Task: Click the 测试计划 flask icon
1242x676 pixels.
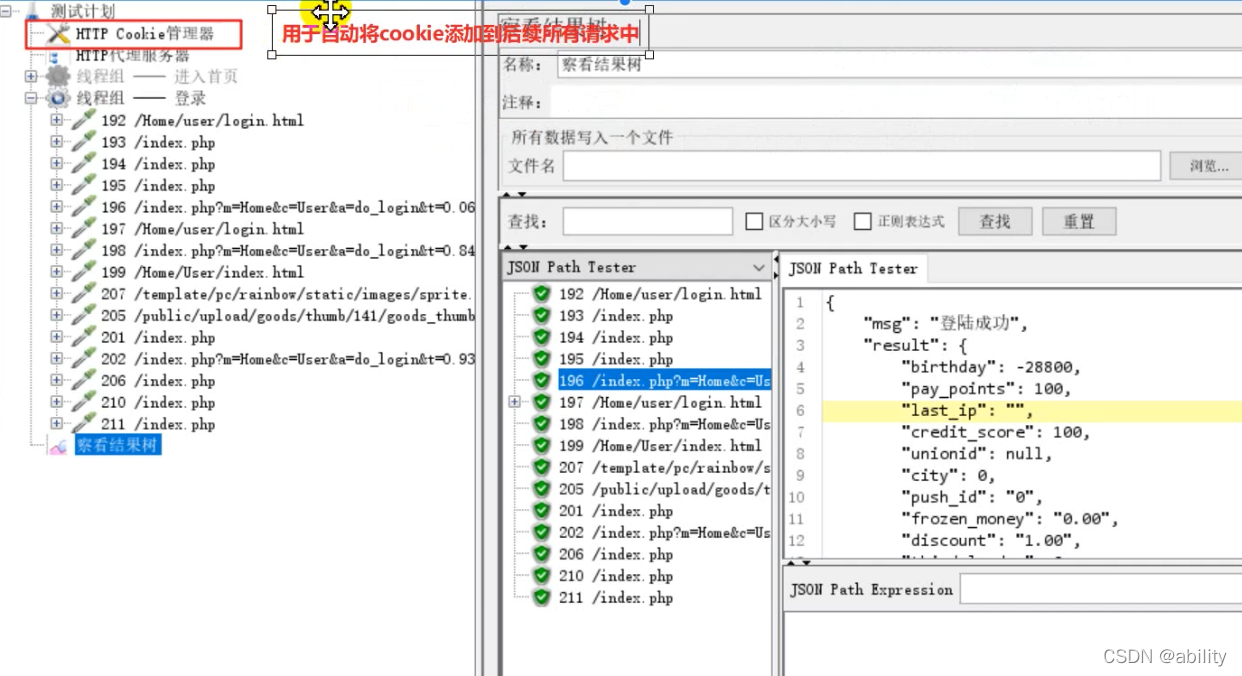Action: 30,11
